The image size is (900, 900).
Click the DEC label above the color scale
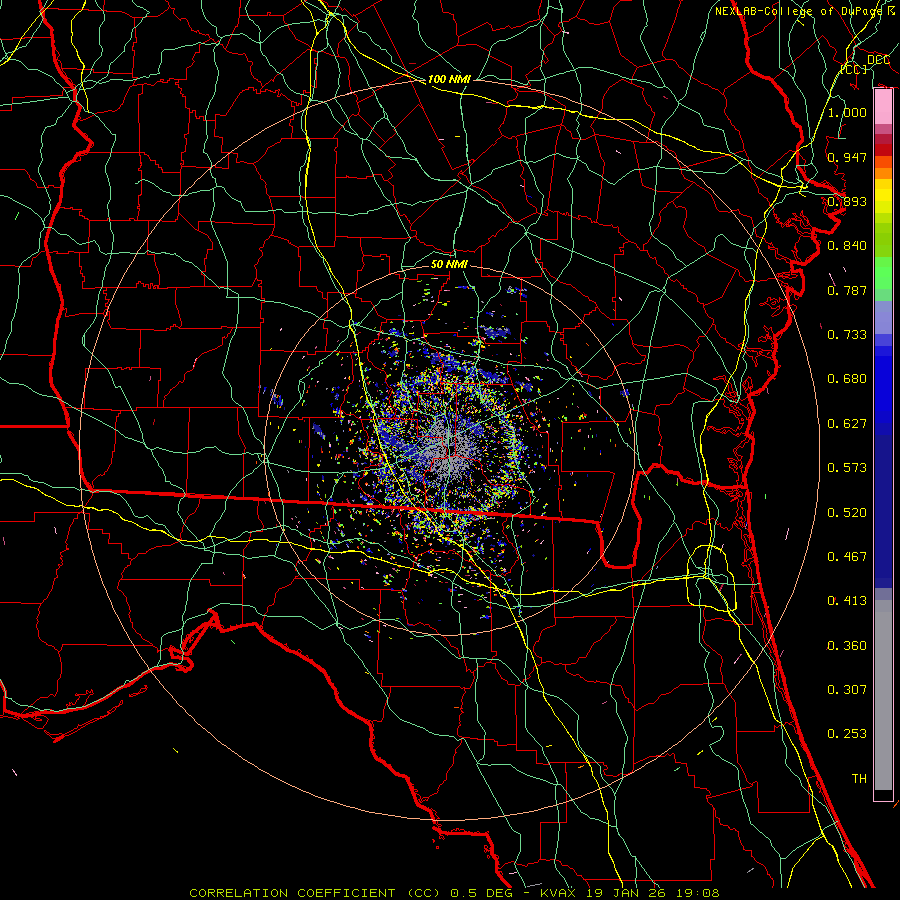click(878, 60)
